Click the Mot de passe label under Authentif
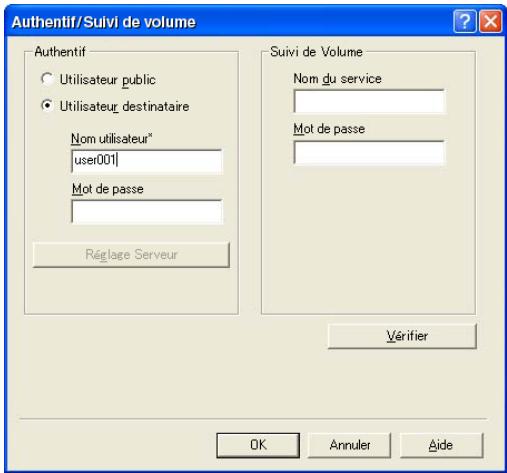Screen dimensions: 507x473 (108, 189)
